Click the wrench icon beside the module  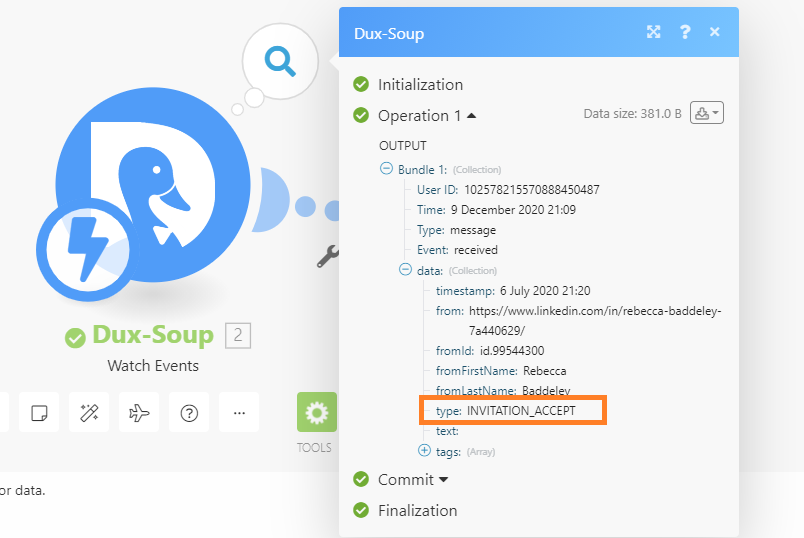(x=328, y=256)
